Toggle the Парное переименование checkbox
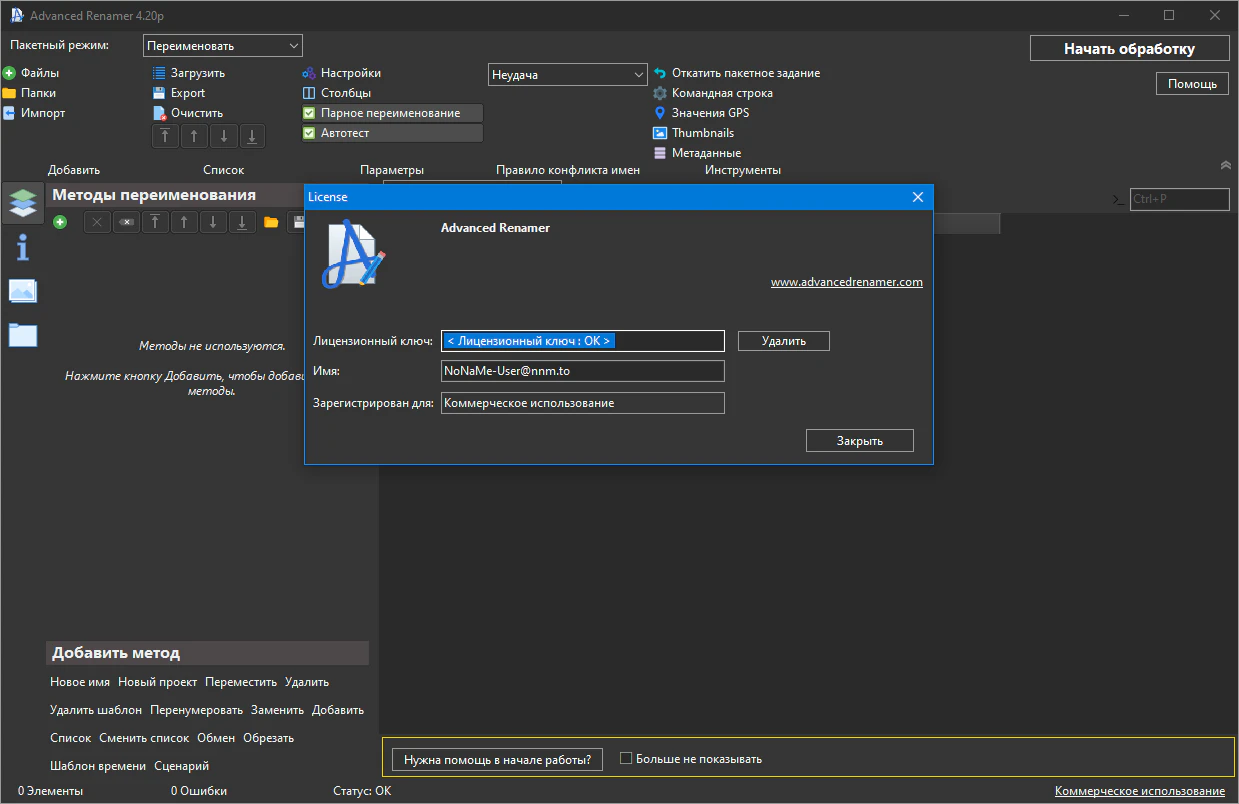 point(309,113)
